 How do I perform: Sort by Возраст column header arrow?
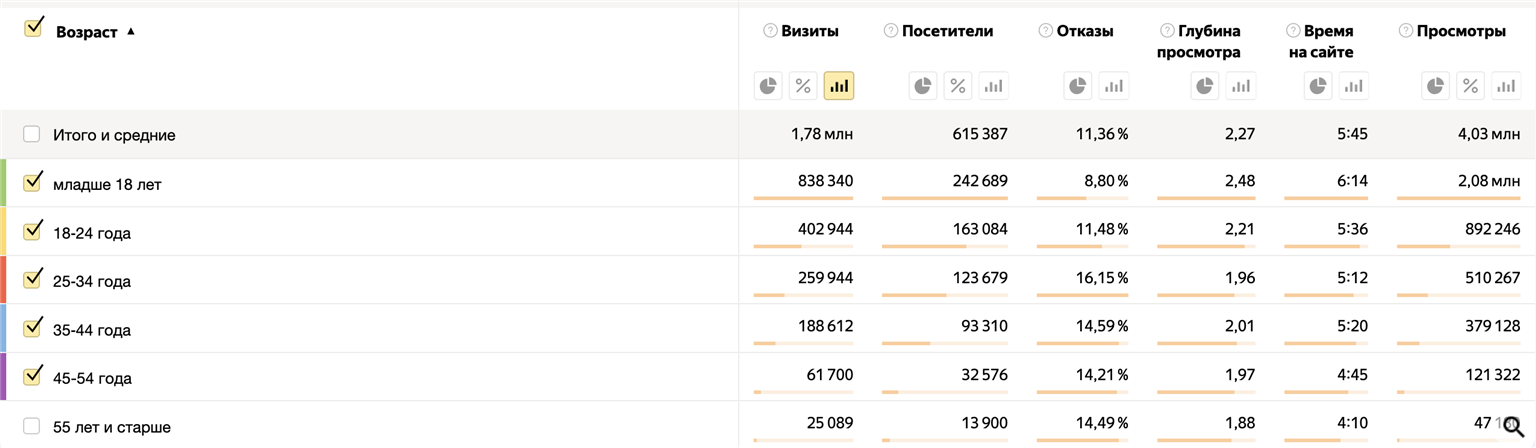(131, 31)
